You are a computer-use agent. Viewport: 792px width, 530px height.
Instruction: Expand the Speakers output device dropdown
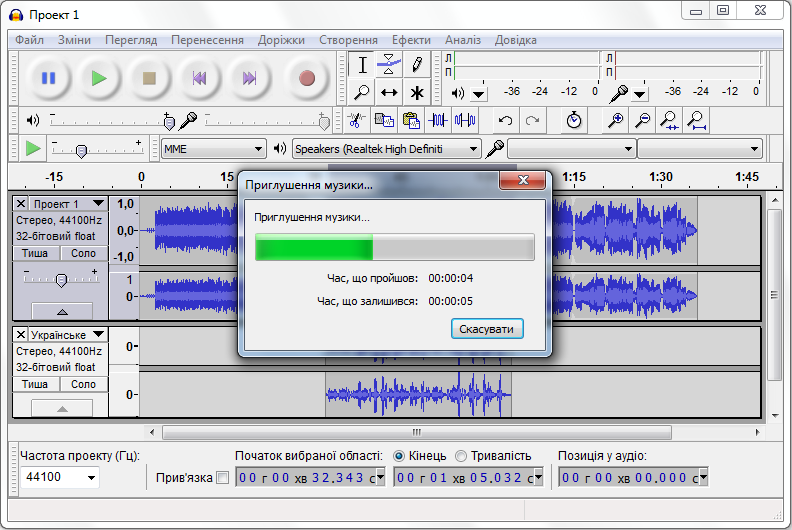(x=386, y=149)
